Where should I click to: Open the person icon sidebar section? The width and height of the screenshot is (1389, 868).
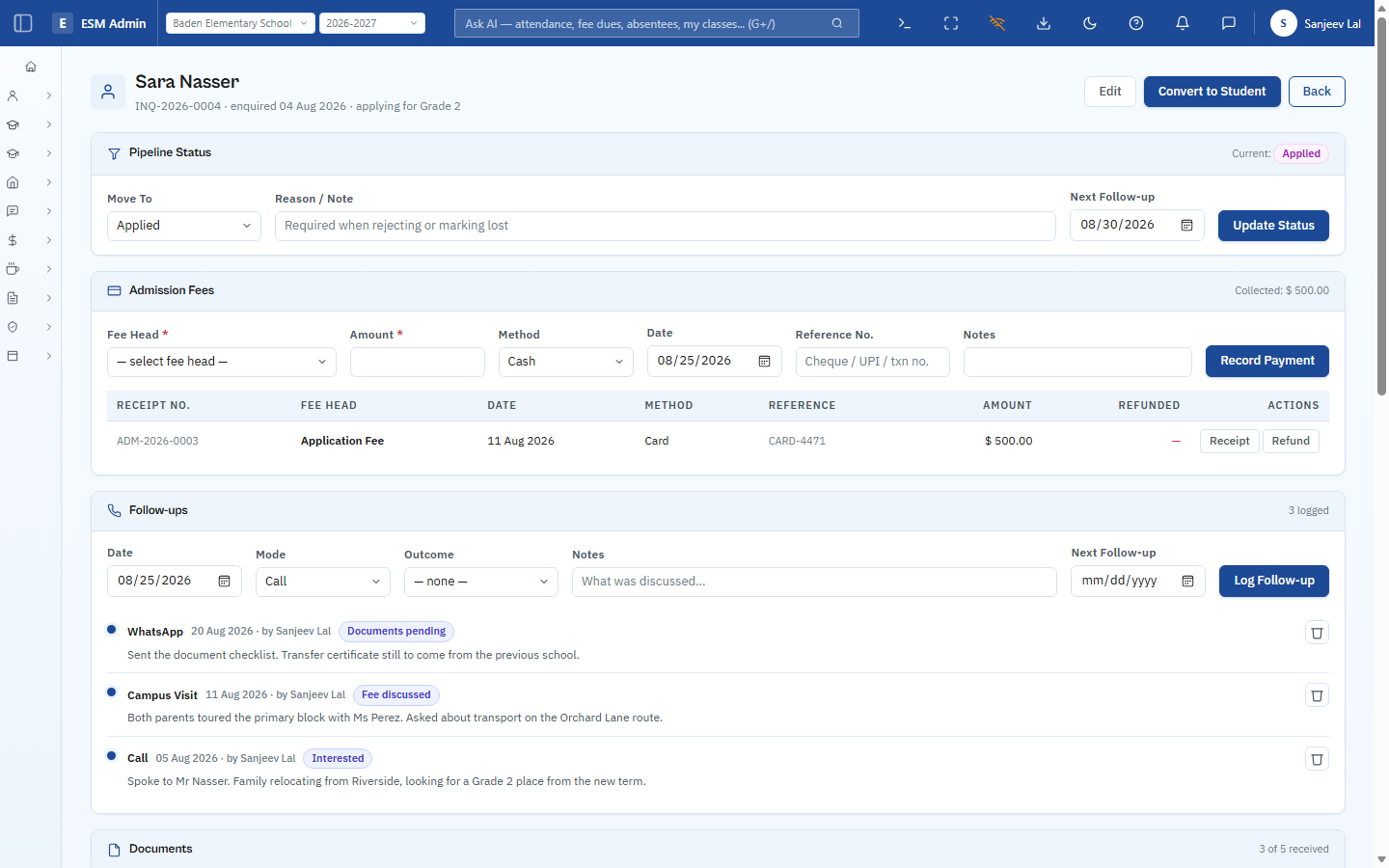click(13, 95)
